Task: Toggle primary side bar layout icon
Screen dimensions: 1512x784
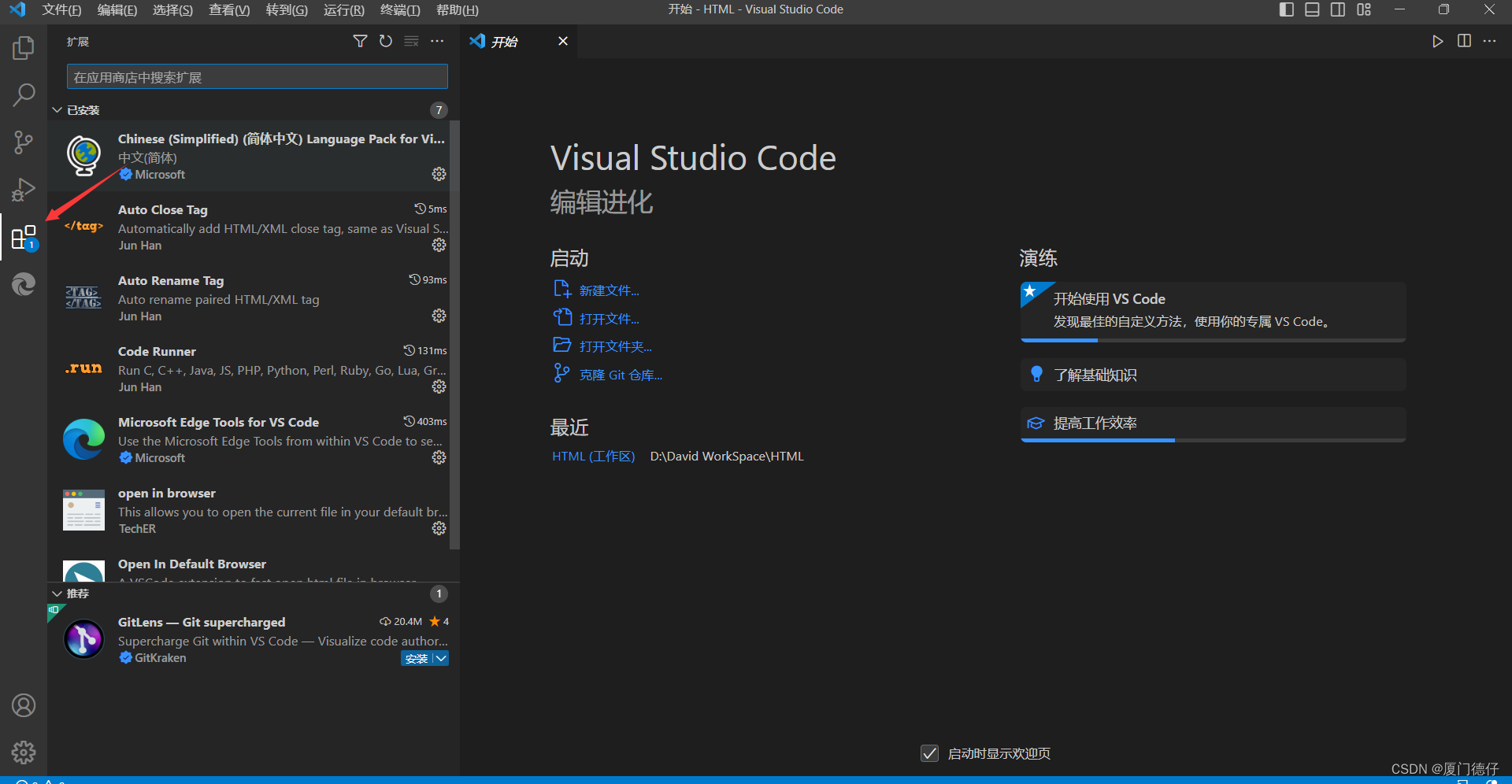Action: click(x=1287, y=9)
